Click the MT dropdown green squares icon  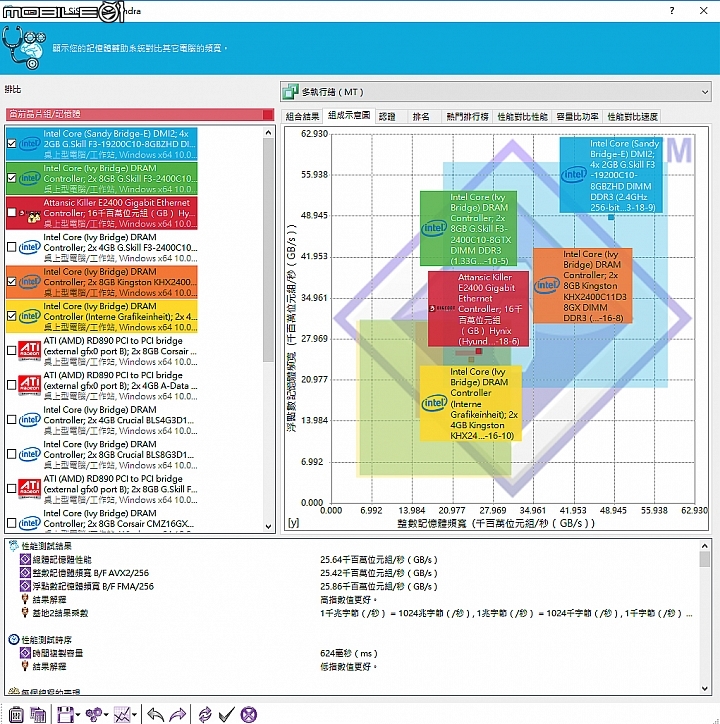click(290, 91)
